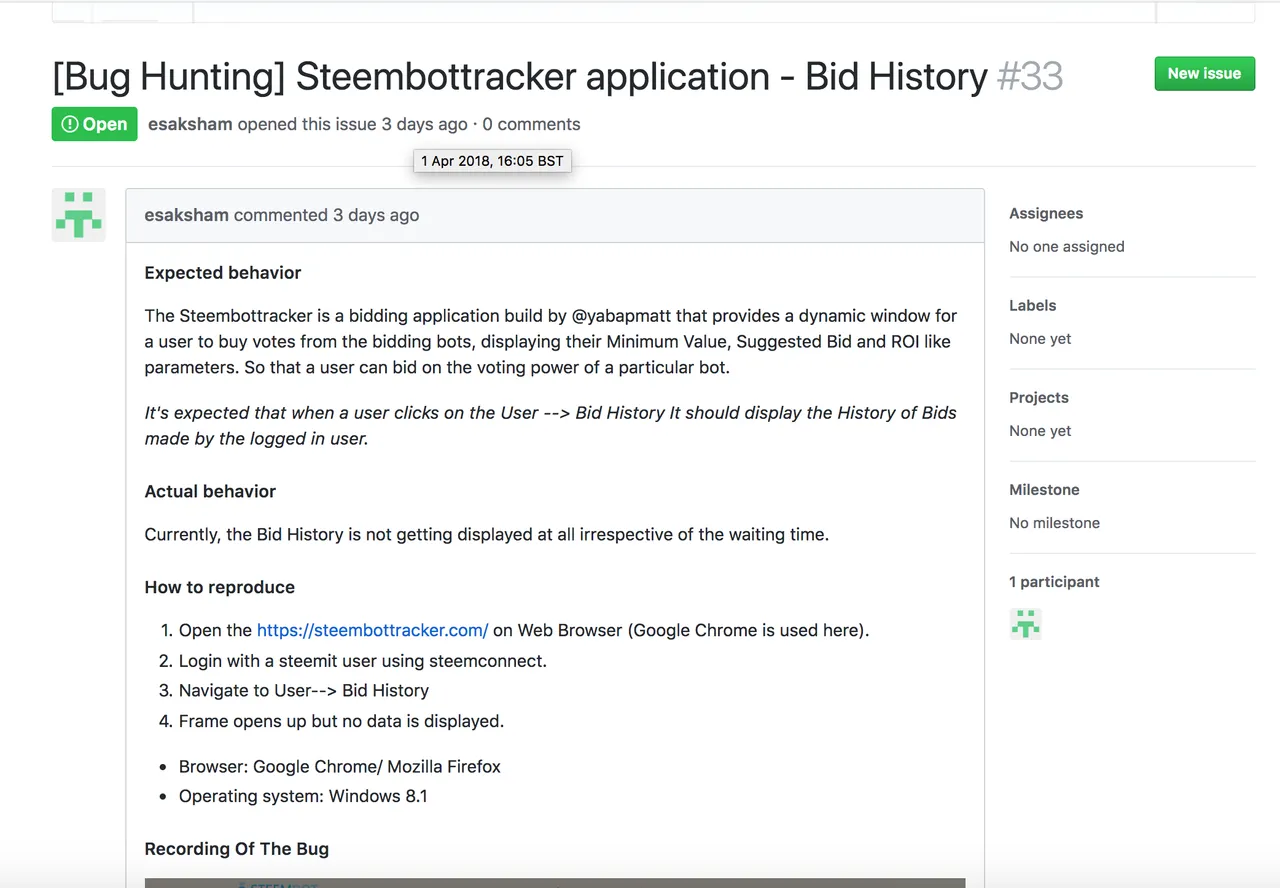This screenshot has height=888, width=1280.
Task: Click the Projects sidebar heading
Action: [1039, 397]
